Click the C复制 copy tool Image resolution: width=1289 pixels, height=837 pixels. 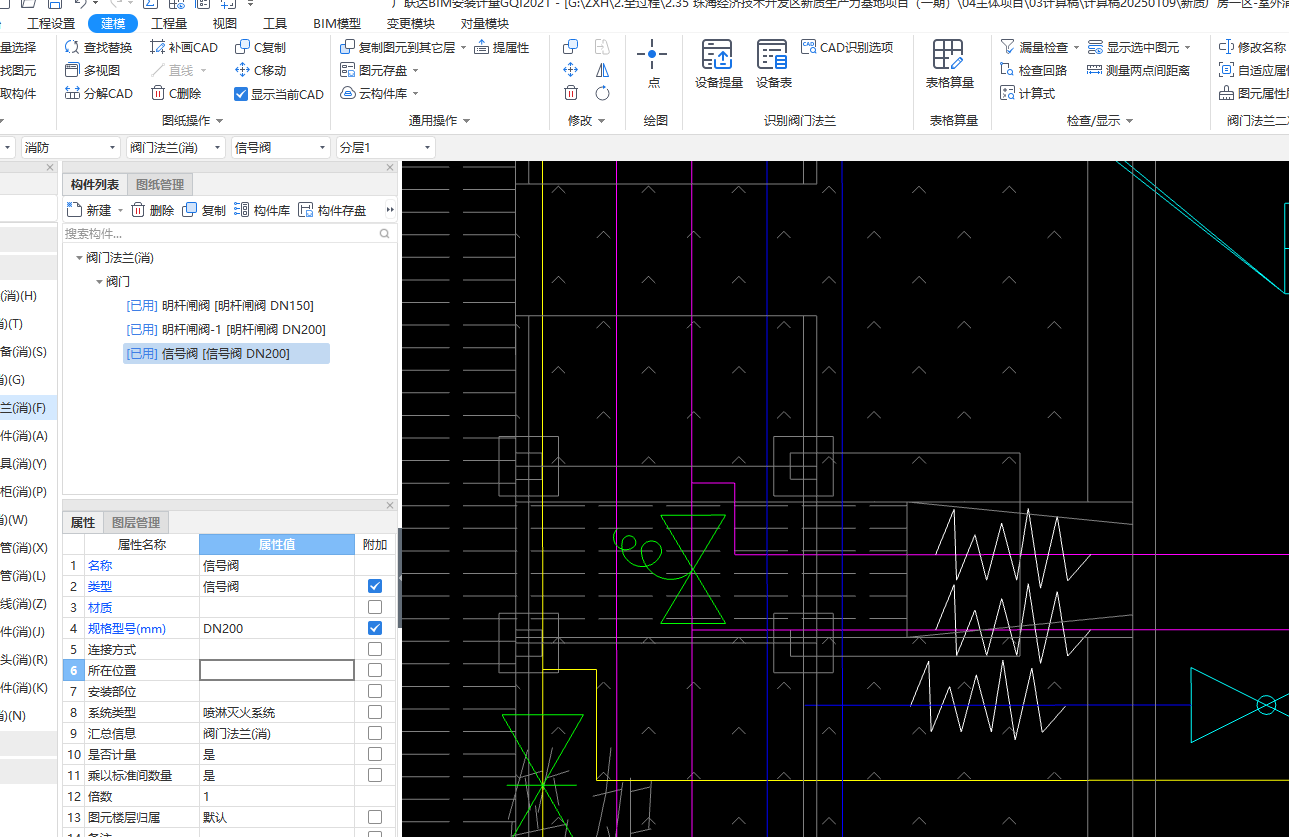260,47
